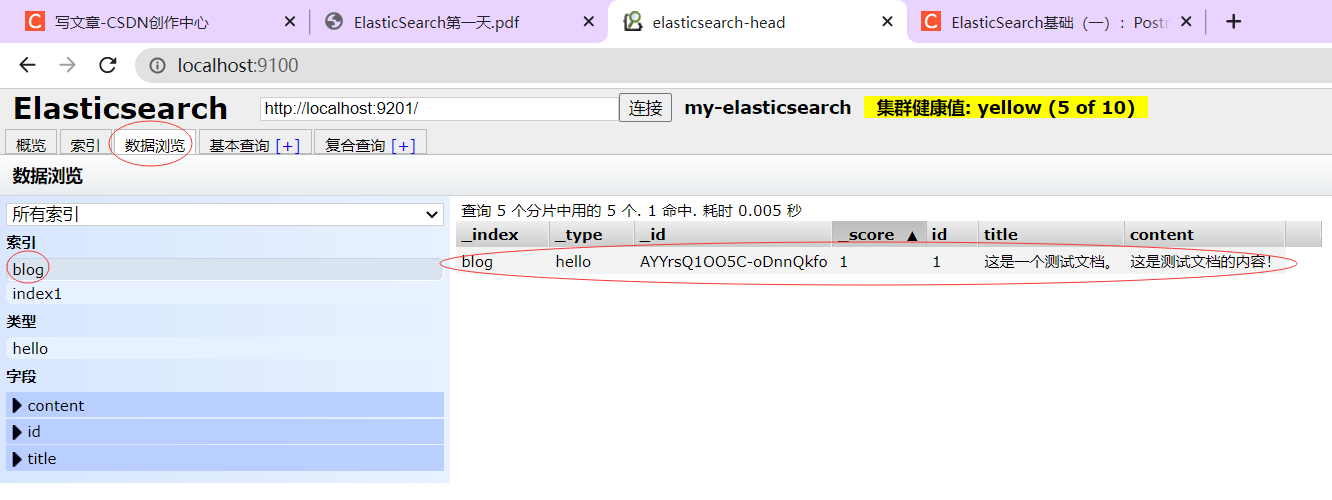Sort results by title column
The width and height of the screenshot is (1332, 500).
(x=1051, y=234)
